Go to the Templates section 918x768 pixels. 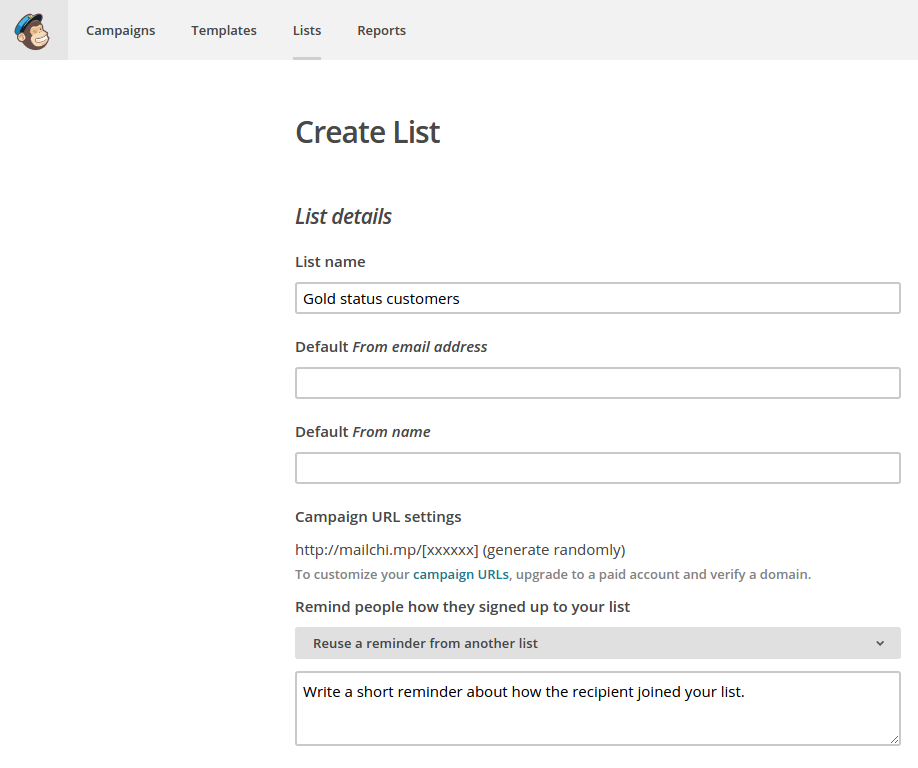click(x=224, y=30)
